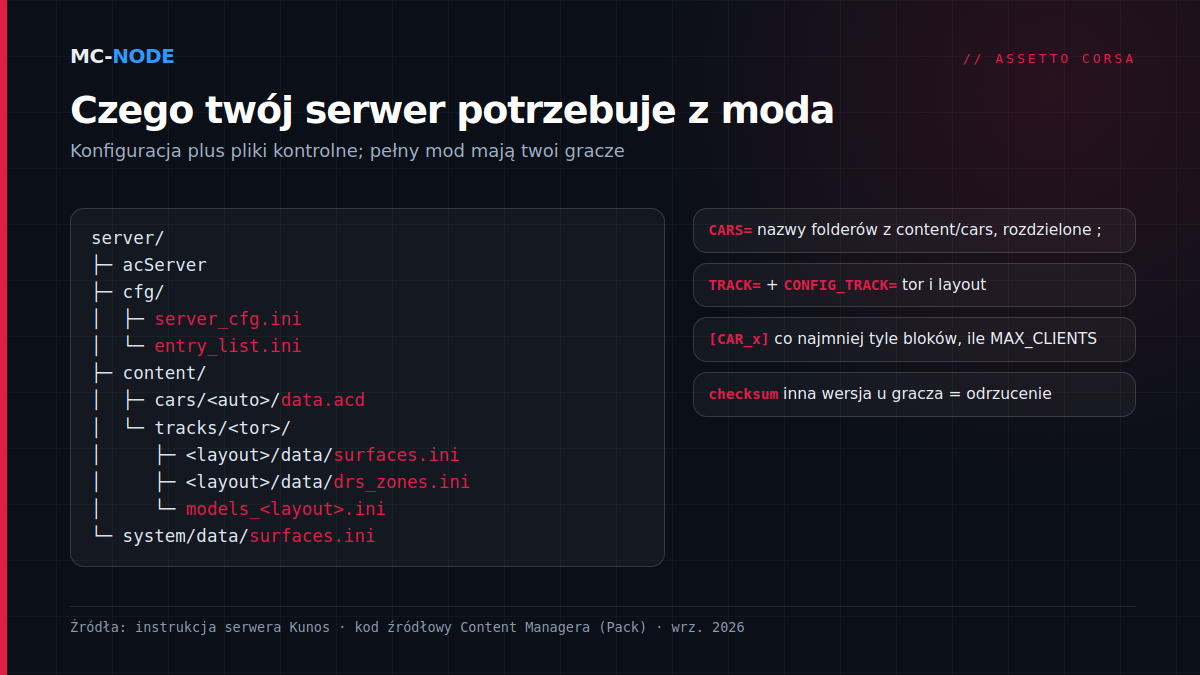
Task: Select the 'tracks/<tor>/' row
Action: tap(191, 427)
